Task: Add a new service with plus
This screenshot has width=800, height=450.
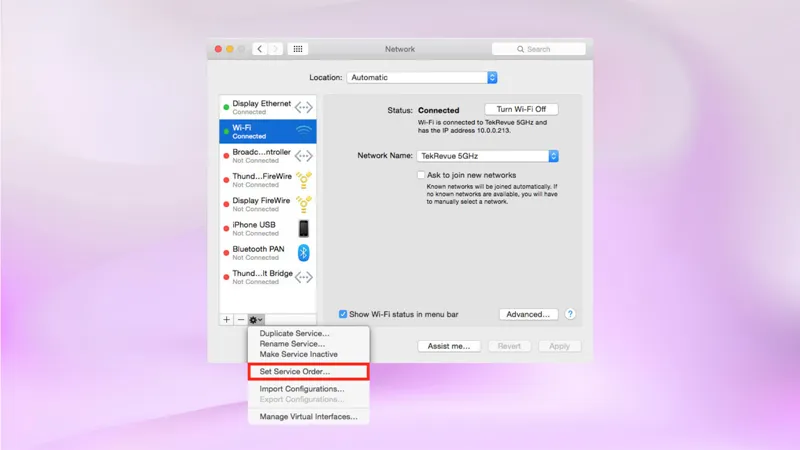Action: tap(227, 319)
